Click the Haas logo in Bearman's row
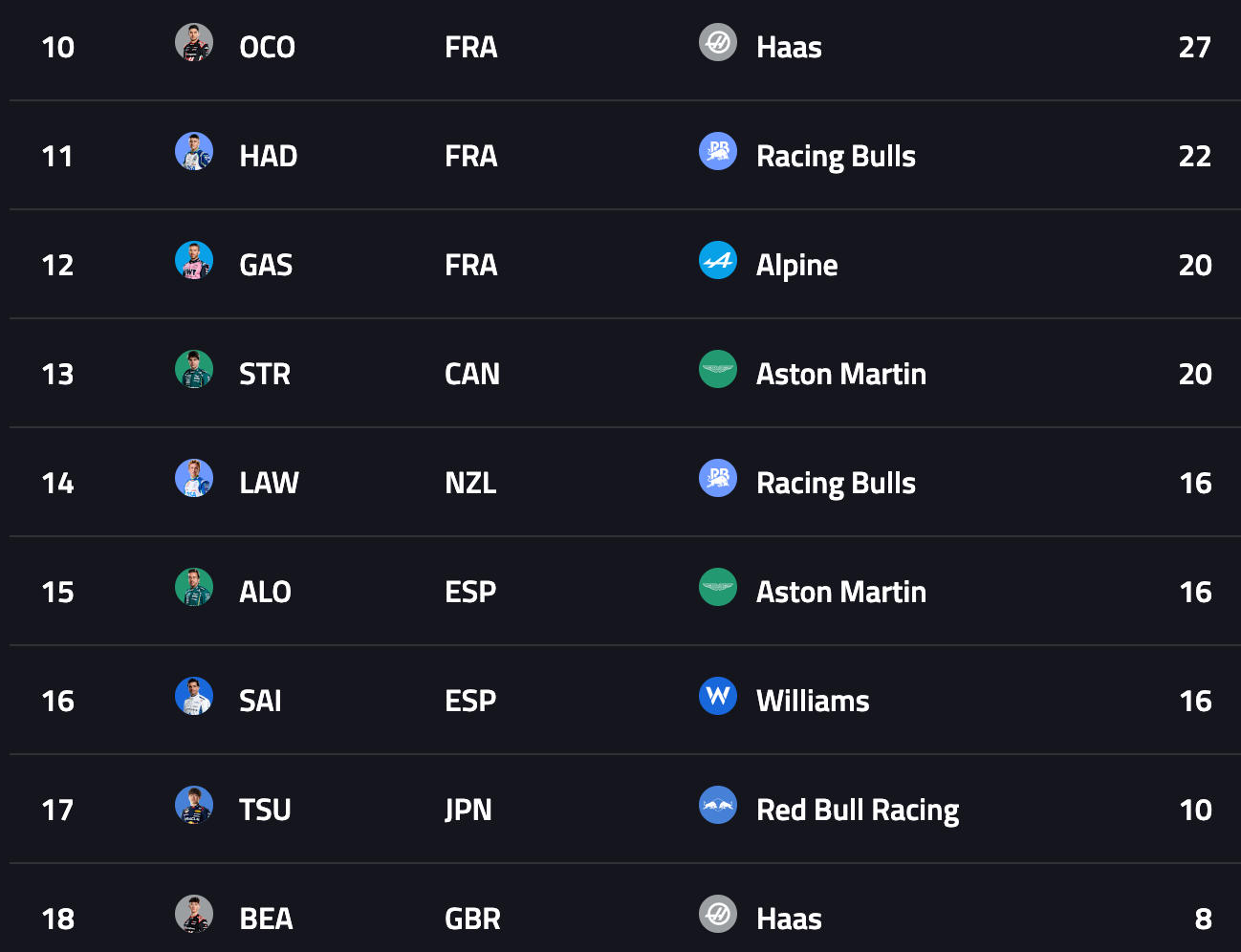 click(718, 914)
